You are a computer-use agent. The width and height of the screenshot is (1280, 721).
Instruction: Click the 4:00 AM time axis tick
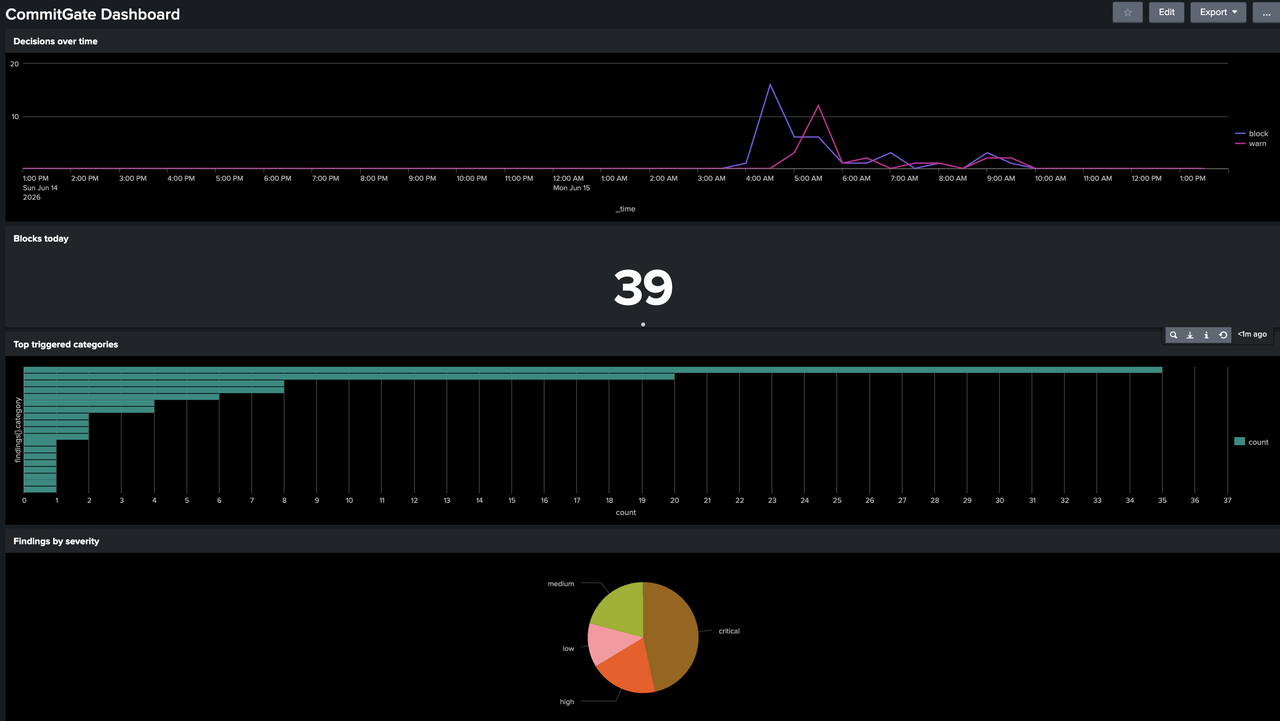760,178
